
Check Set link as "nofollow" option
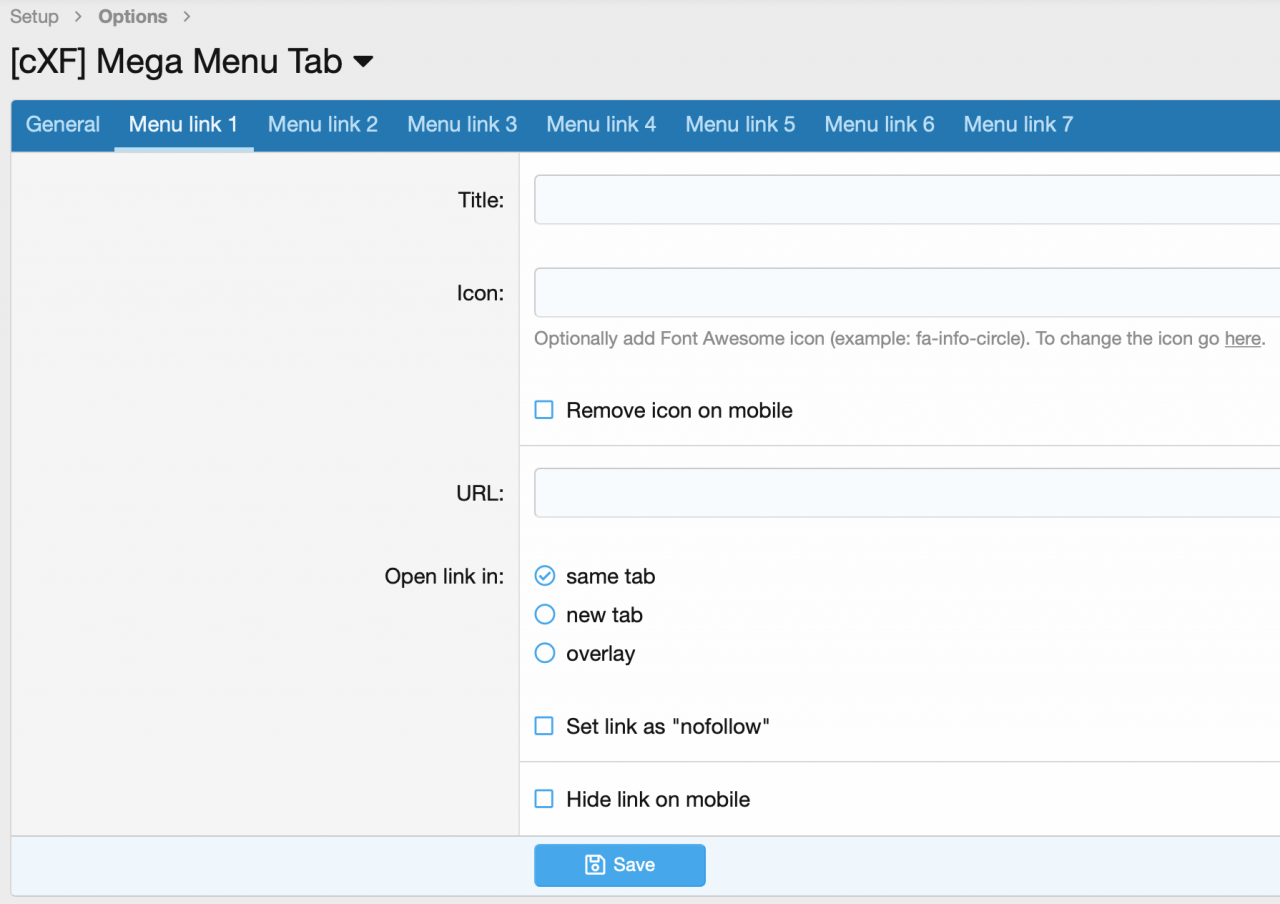[544, 726]
